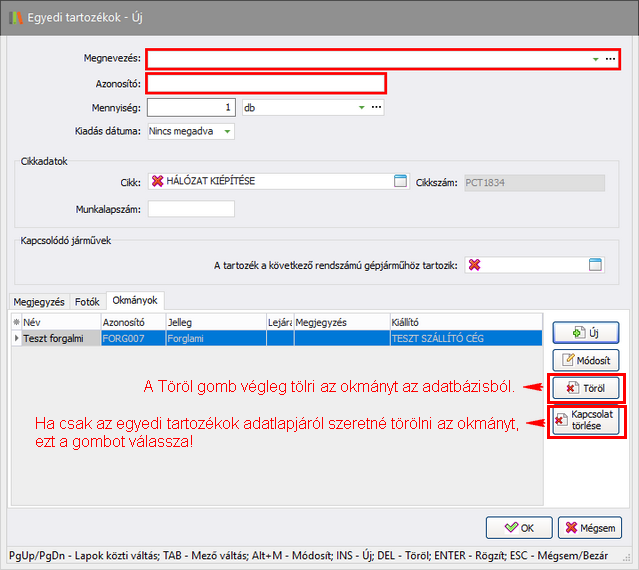
Task: Clear the linked vehicle with red X icon
Action: pyautogui.click(x=475, y=265)
